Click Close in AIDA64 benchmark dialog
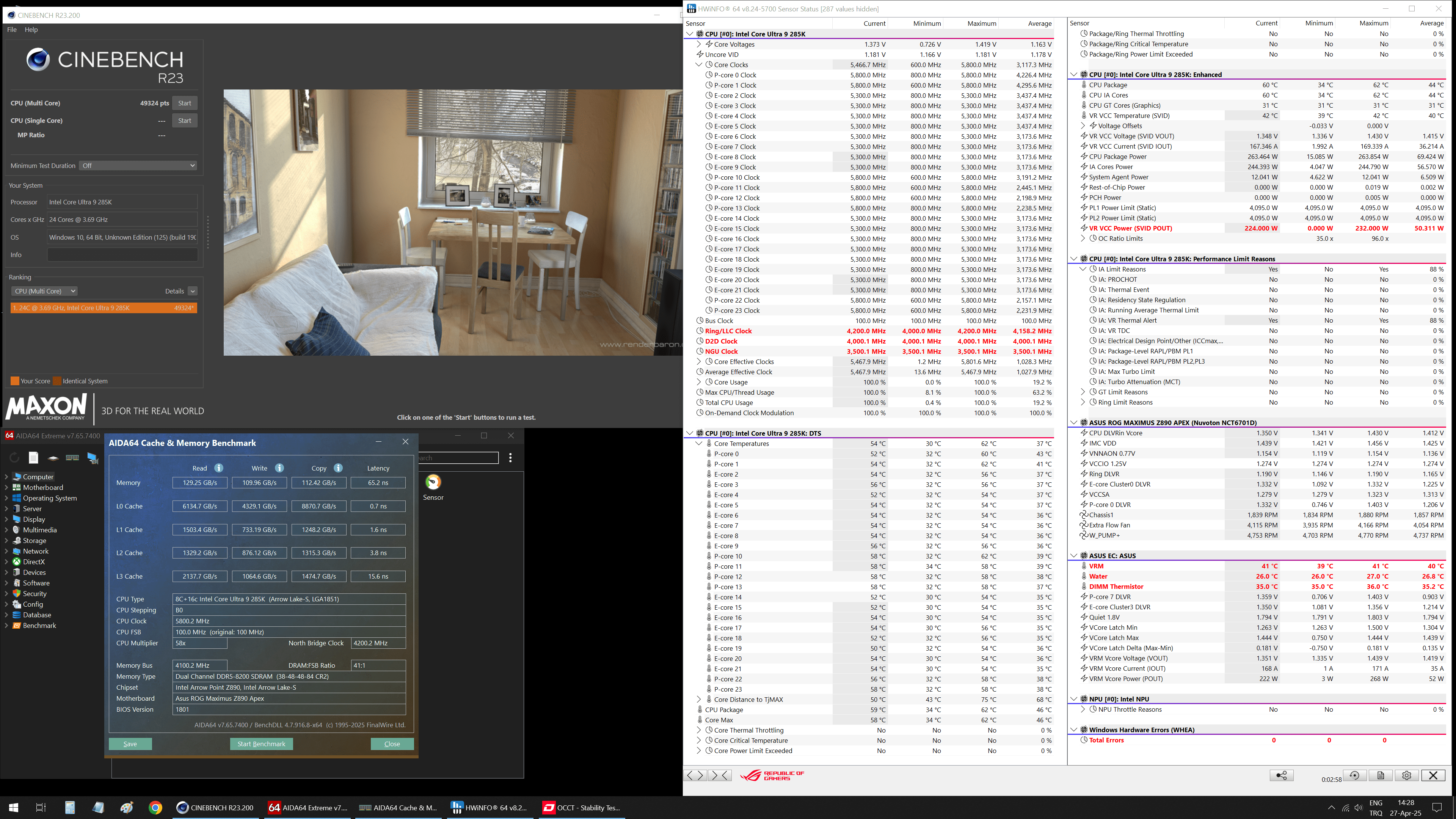Image resolution: width=1456 pixels, height=819 pixels. (392, 744)
